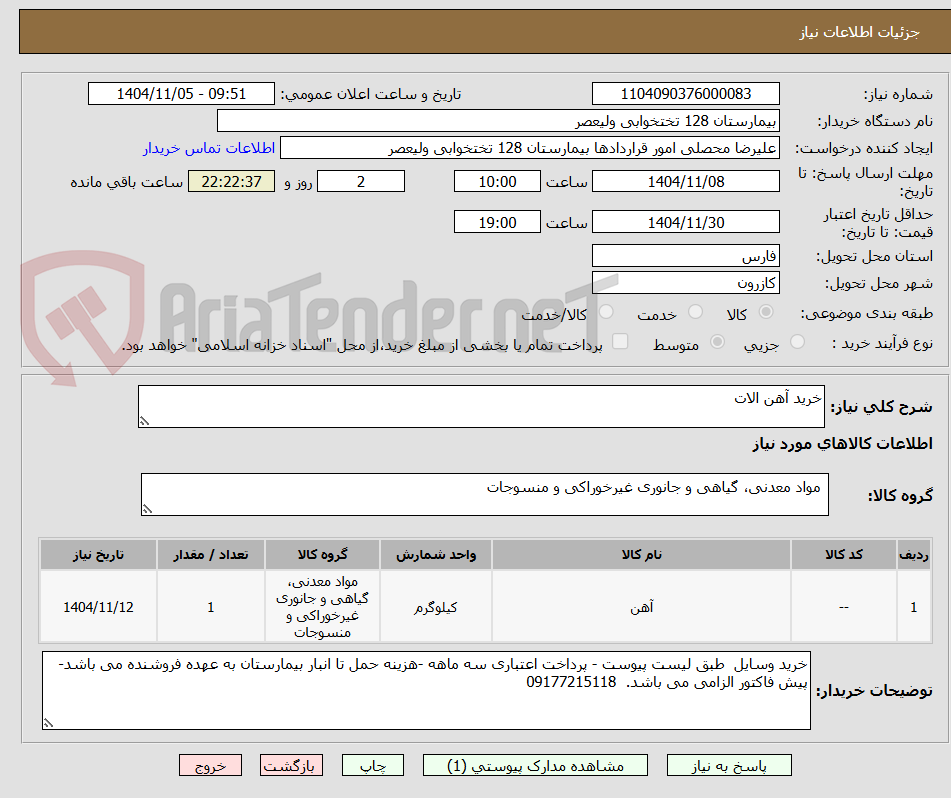The width and height of the screenshot is (951, 798).
Task: Click the پاسخ به نیاز button
Action: 729,765
